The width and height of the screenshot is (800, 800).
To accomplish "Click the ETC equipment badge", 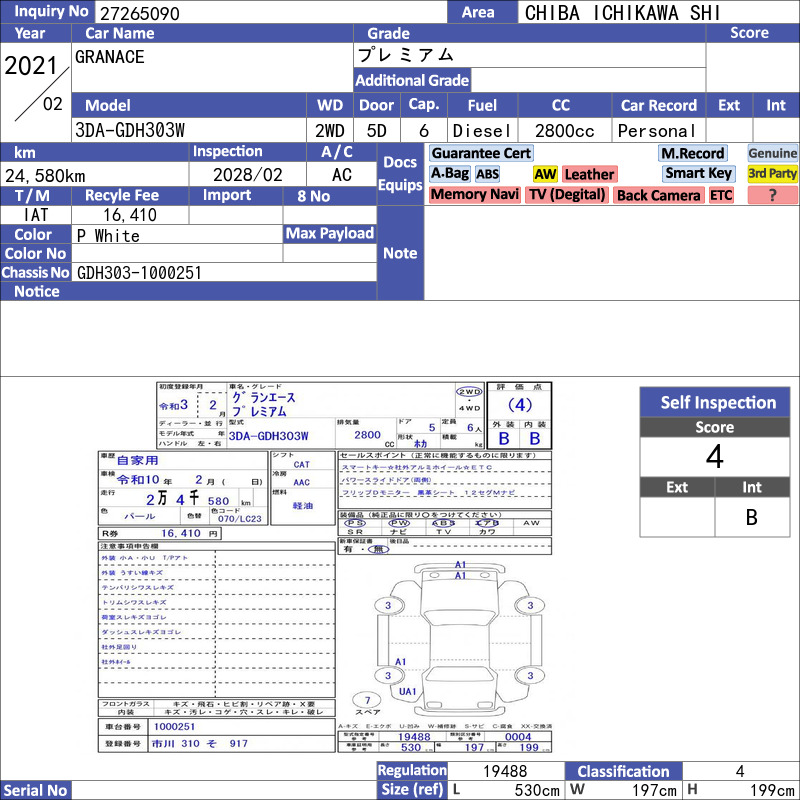I will tap(720, 195).
